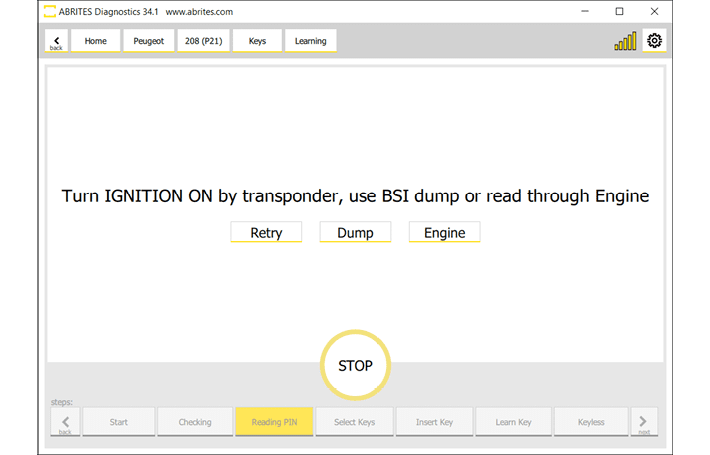
Task: Go to Home breadcrumb
Action: (x=96, y=41)
